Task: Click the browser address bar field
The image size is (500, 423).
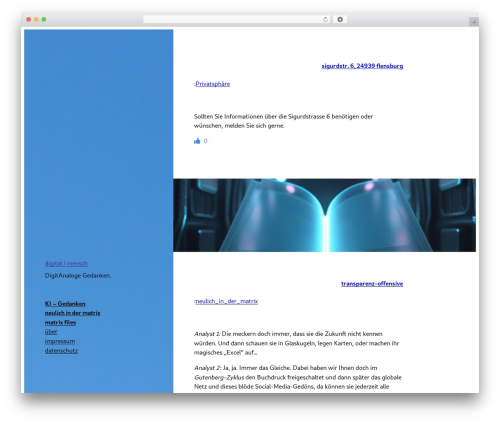Action: pyautogui.click(x=237, y=19)
